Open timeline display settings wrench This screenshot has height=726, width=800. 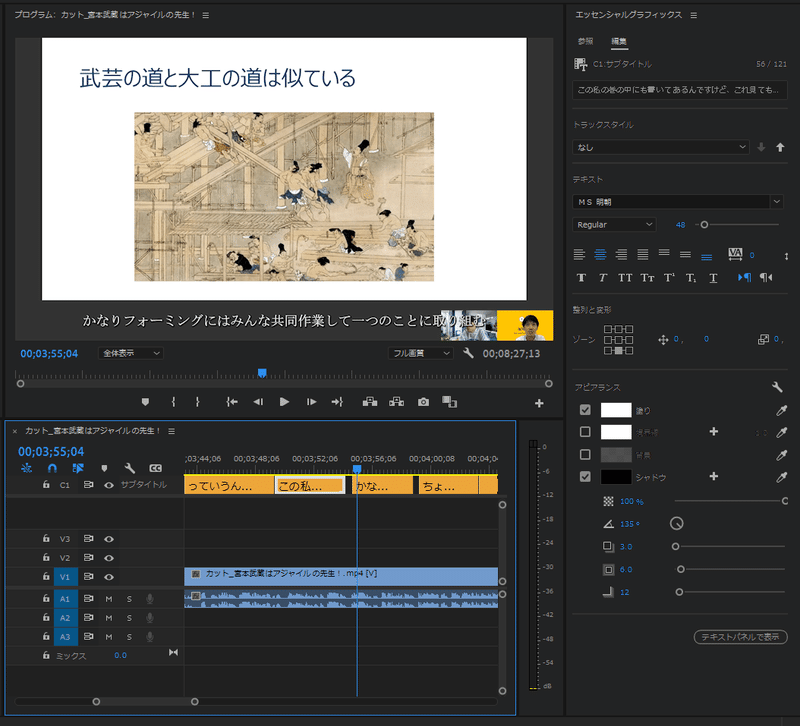pos(130,468)
